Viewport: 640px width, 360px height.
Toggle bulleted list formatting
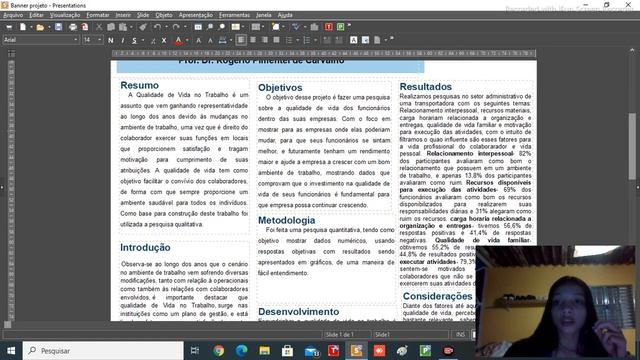point(289,40)
